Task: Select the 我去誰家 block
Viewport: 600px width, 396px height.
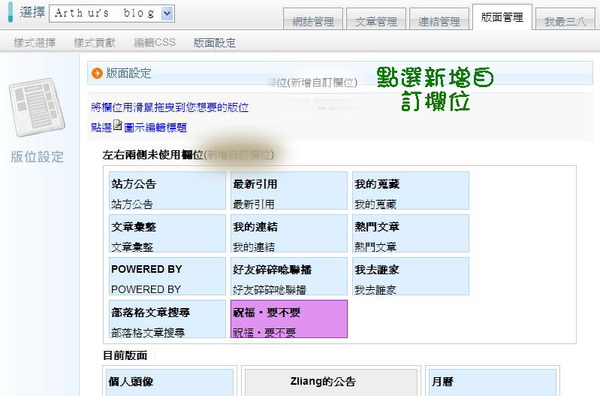Action: tap(411, 276)
